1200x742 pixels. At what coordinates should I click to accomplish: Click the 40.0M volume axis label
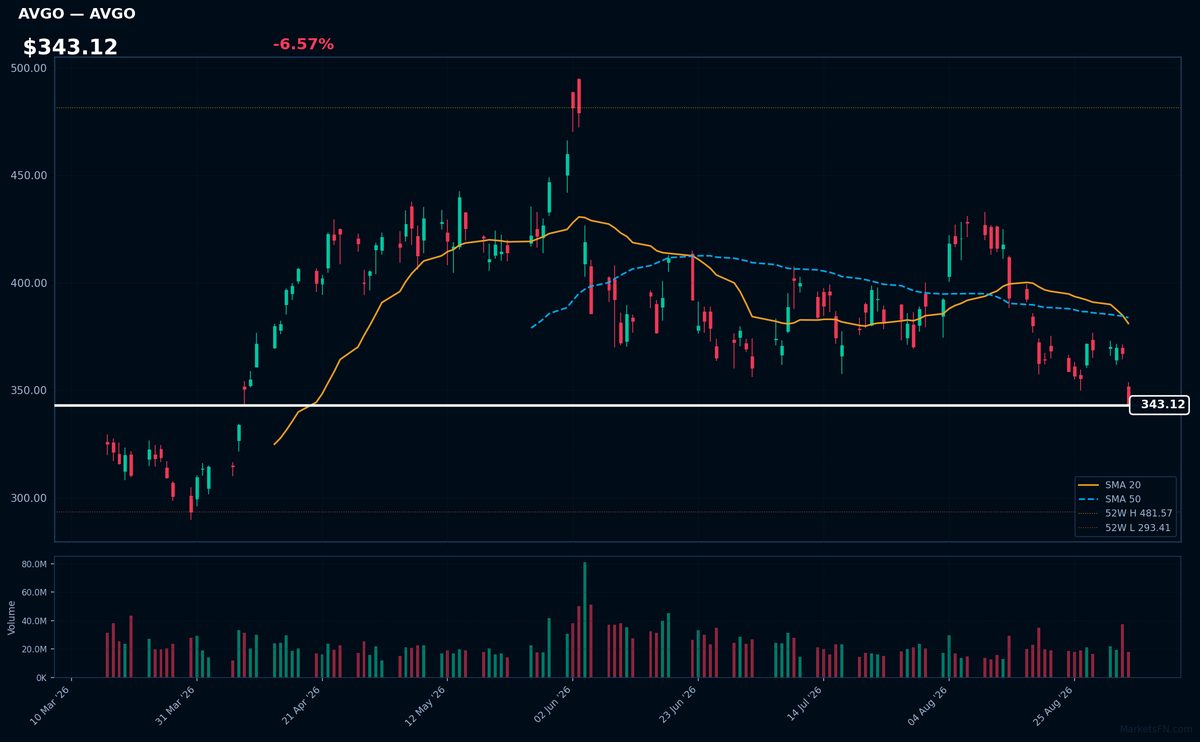(34, 621)
